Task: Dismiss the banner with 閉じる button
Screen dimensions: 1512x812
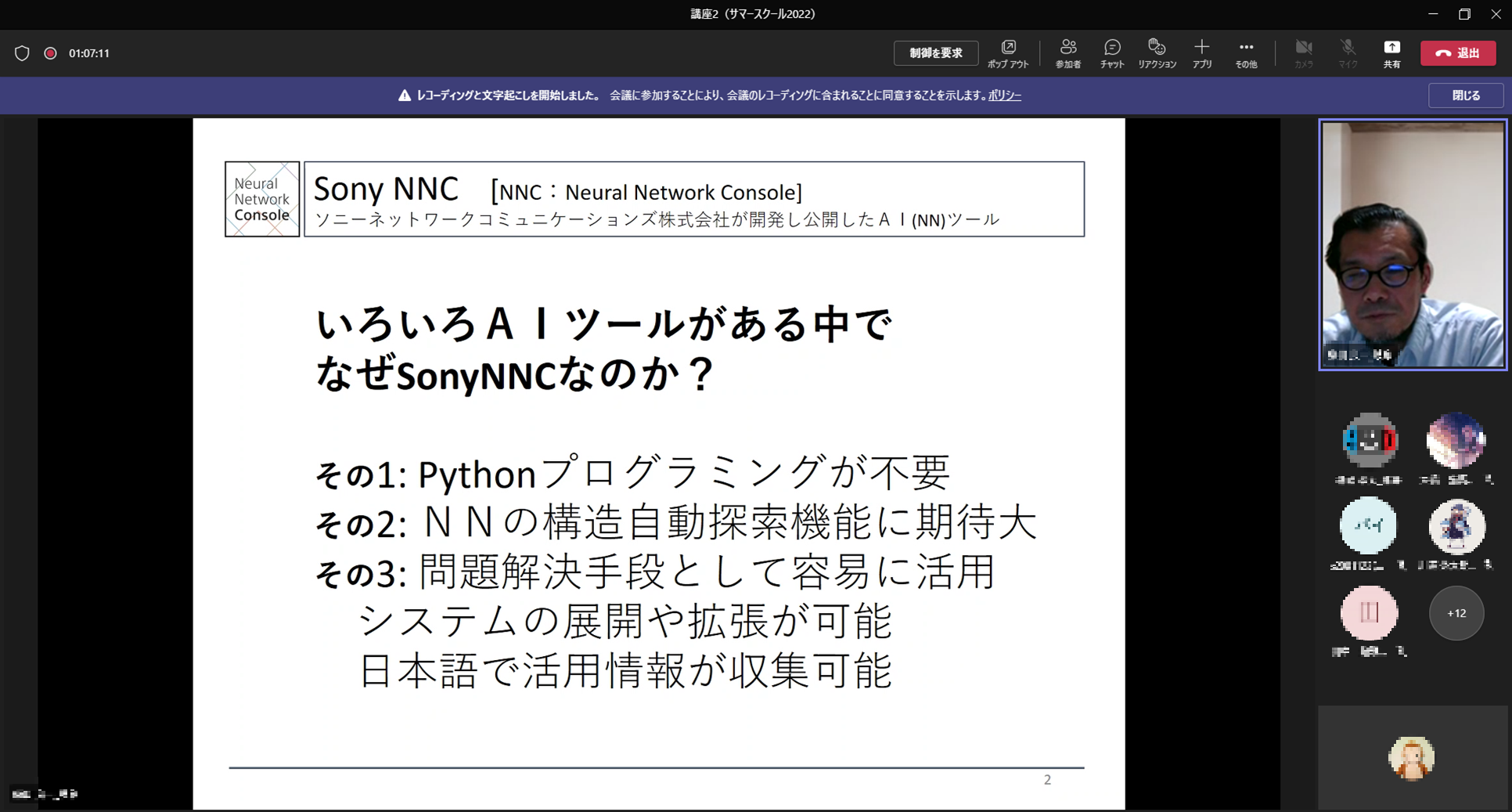Action: (x=1466, y=96)
